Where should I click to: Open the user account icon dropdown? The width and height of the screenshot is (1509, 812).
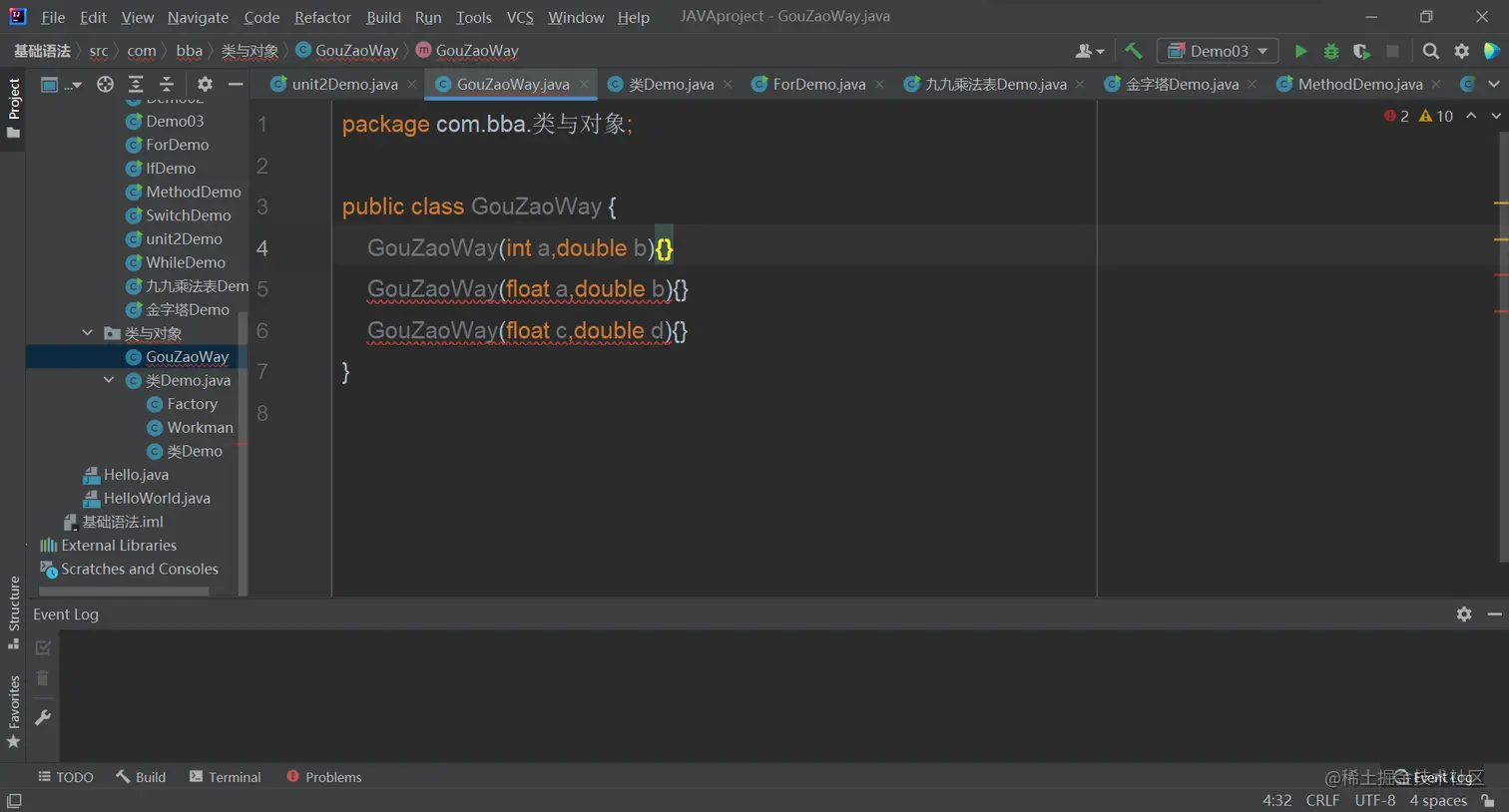(x=1089, y=51)
